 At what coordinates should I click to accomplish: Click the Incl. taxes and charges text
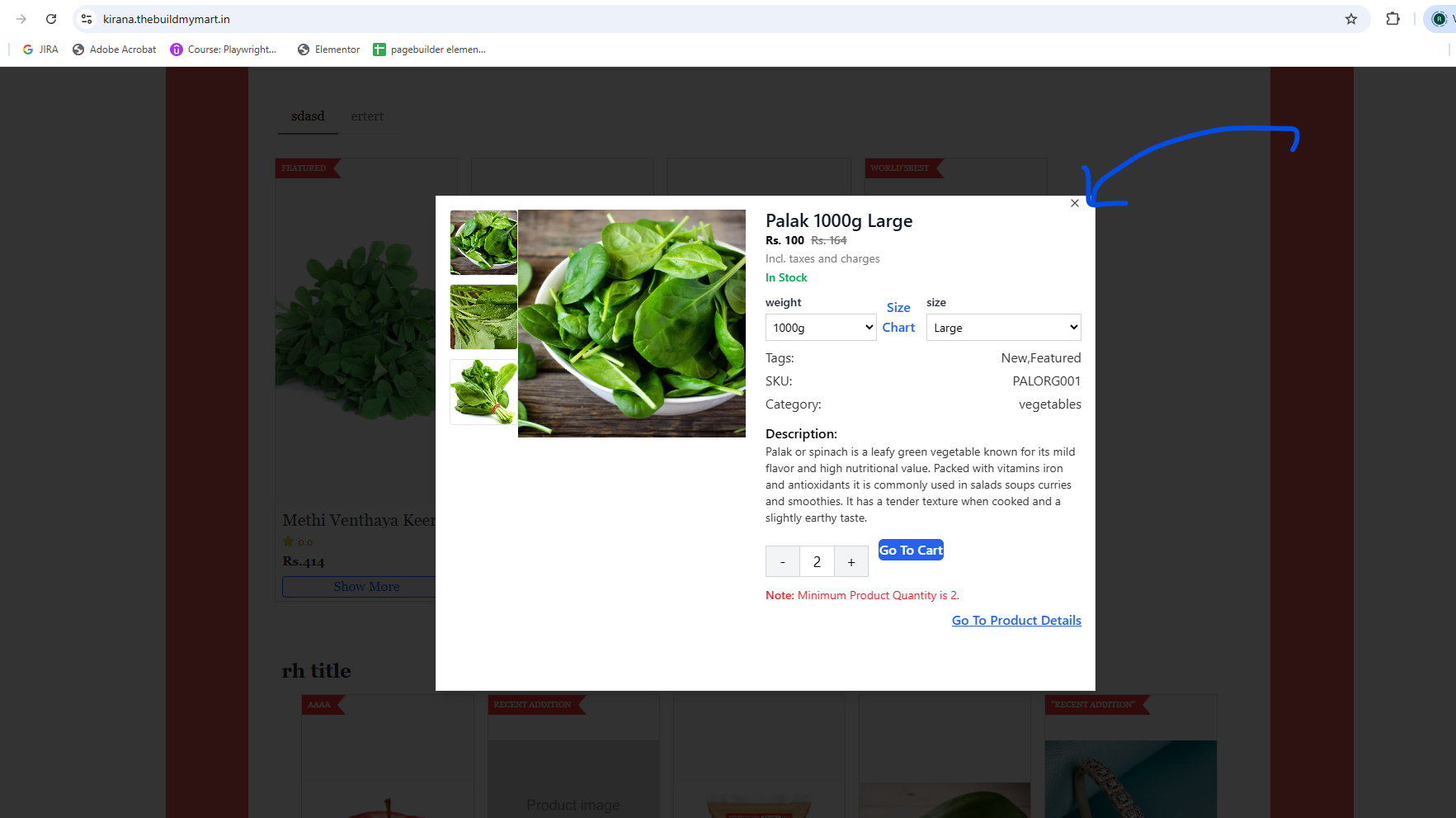click(822, 259)
